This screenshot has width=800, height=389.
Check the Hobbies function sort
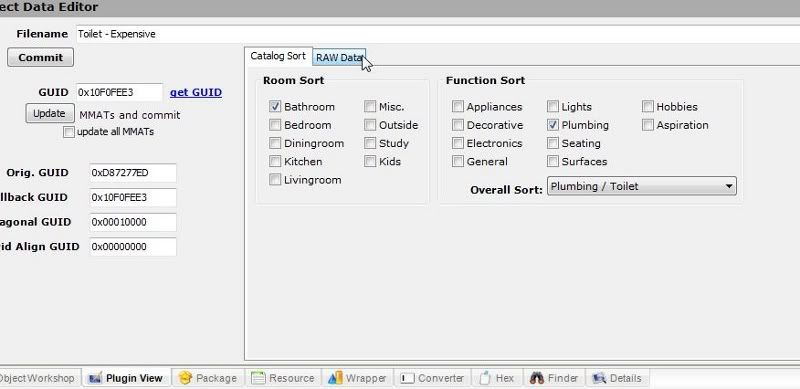pyautogui.click(x=647, y=106)
